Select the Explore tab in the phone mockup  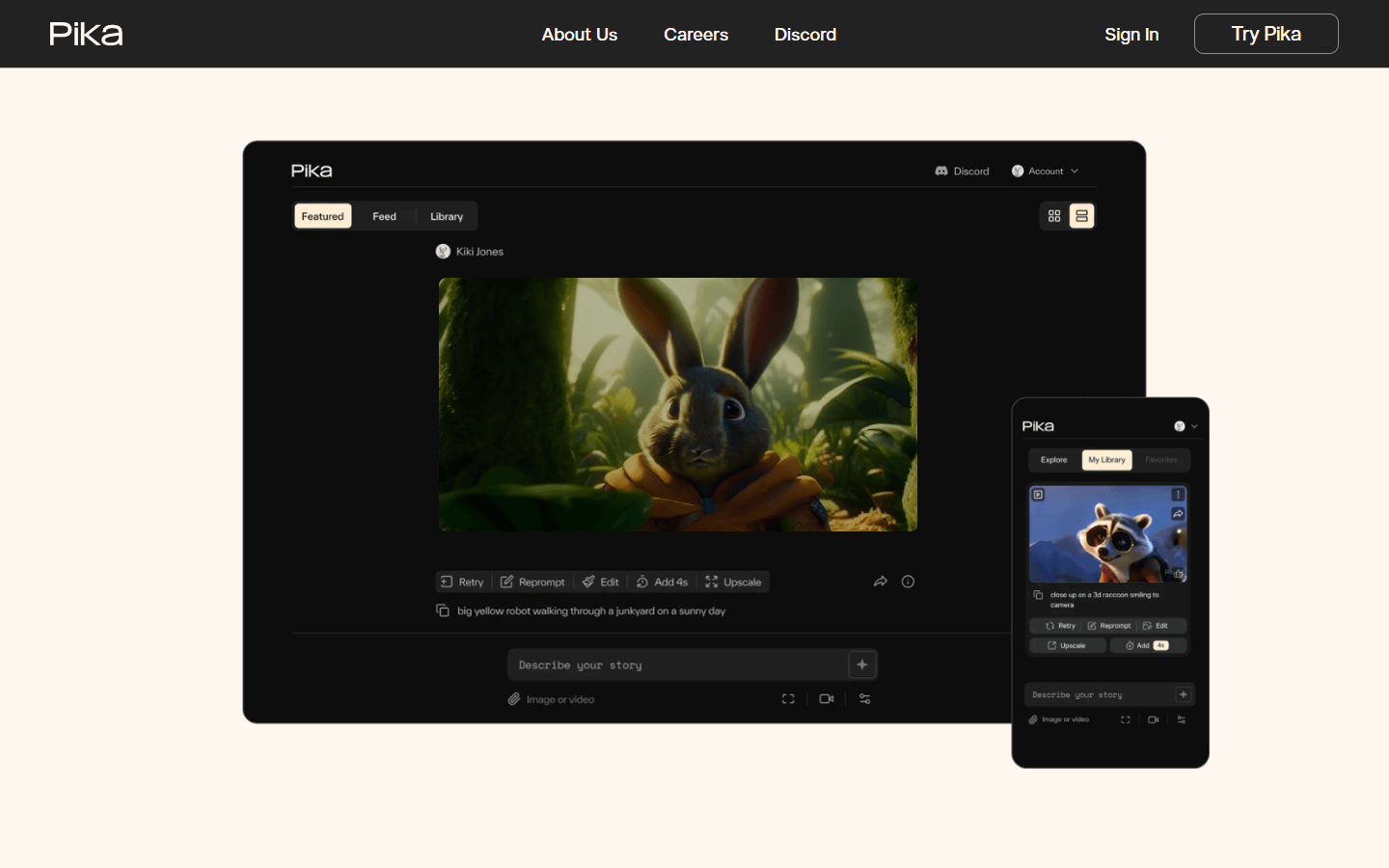pos(1053,460)
